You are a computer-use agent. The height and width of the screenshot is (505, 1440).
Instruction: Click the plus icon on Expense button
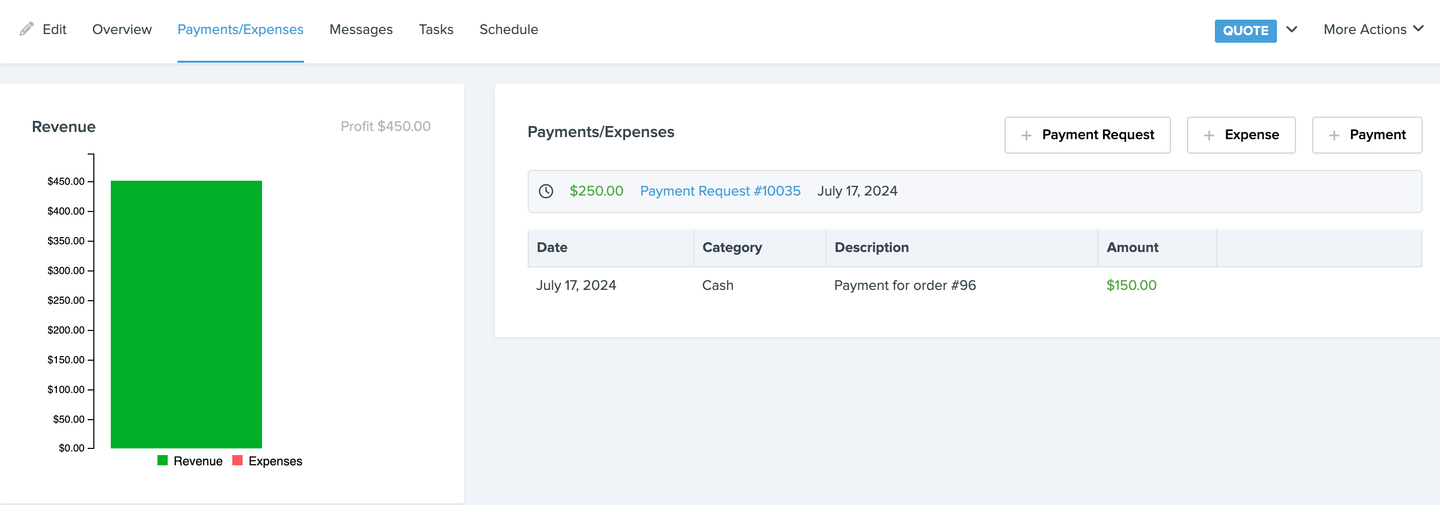[1209, 135]
